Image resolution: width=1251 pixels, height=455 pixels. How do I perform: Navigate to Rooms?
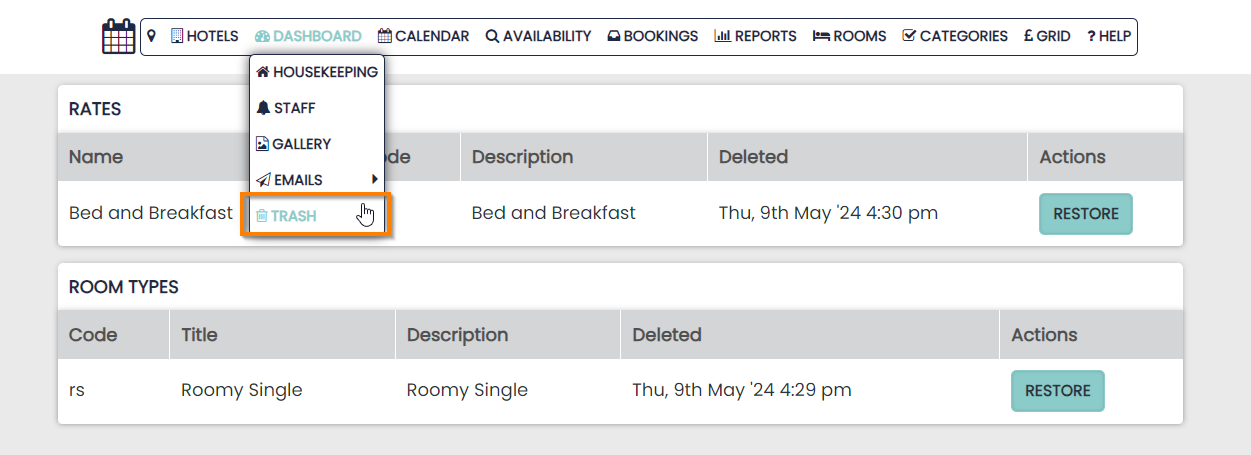(x=849, y=36)
